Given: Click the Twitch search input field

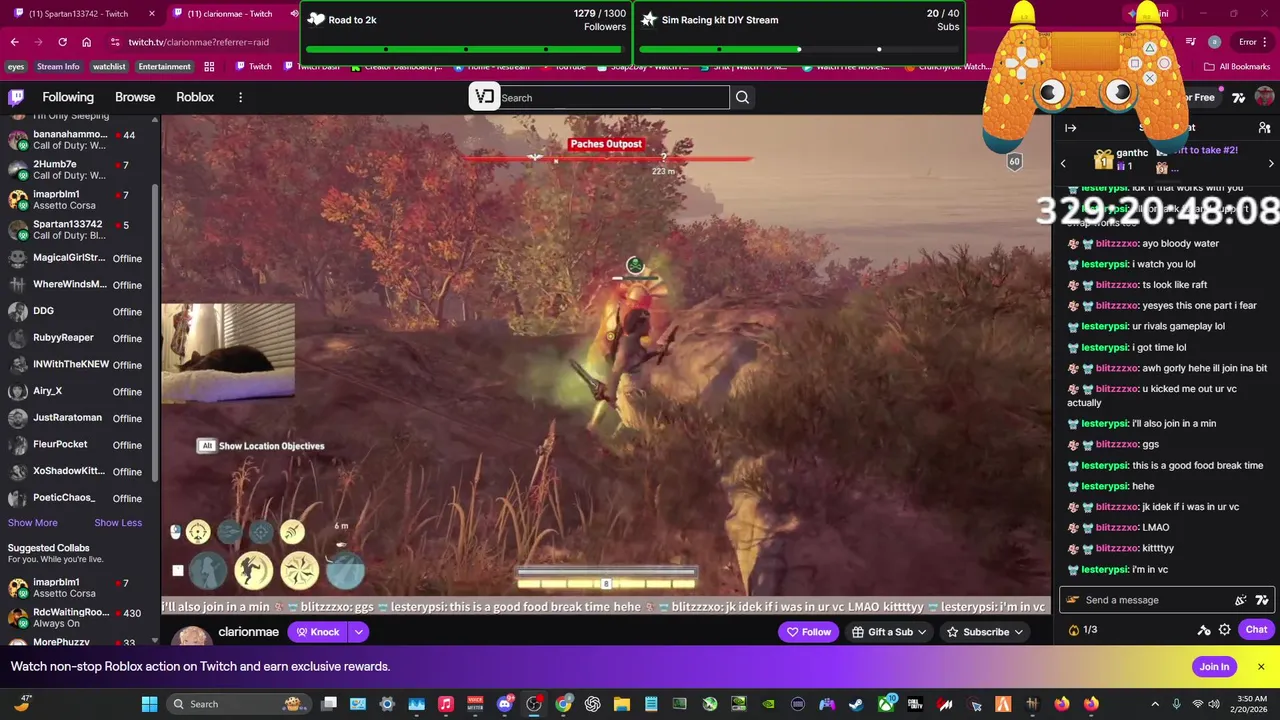Looking at the screenshot, I should click(x=614, y=97).
